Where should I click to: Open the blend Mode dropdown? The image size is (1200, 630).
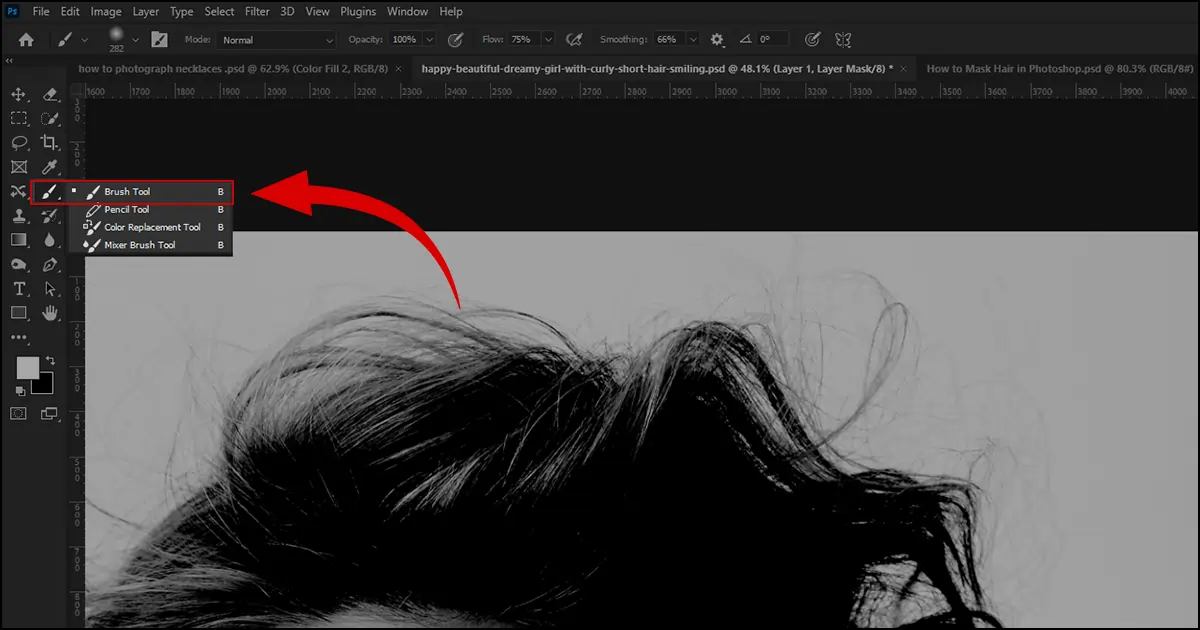275,39
